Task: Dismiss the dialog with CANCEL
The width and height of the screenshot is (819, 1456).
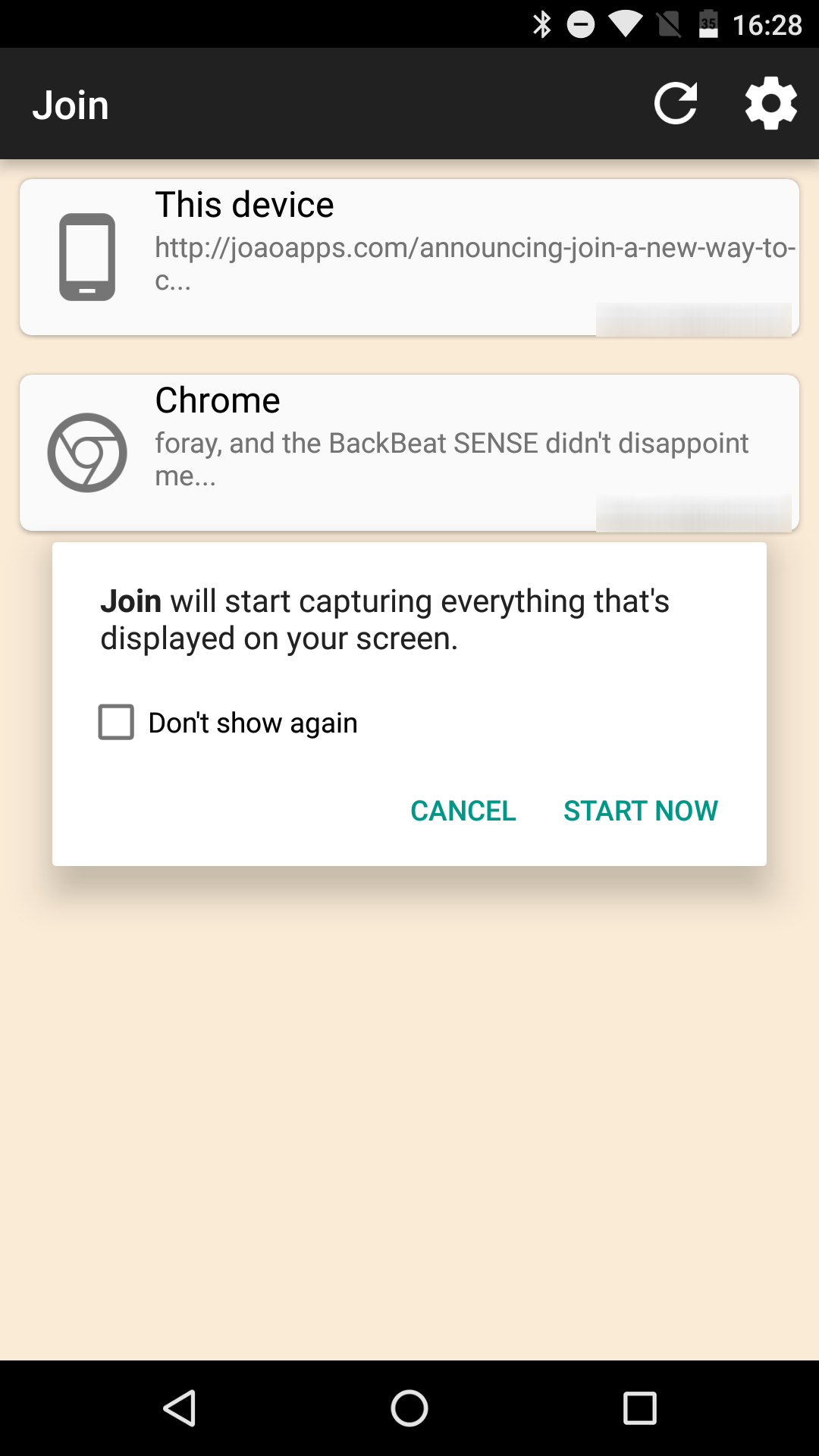Action: click(x=463, y=811)
